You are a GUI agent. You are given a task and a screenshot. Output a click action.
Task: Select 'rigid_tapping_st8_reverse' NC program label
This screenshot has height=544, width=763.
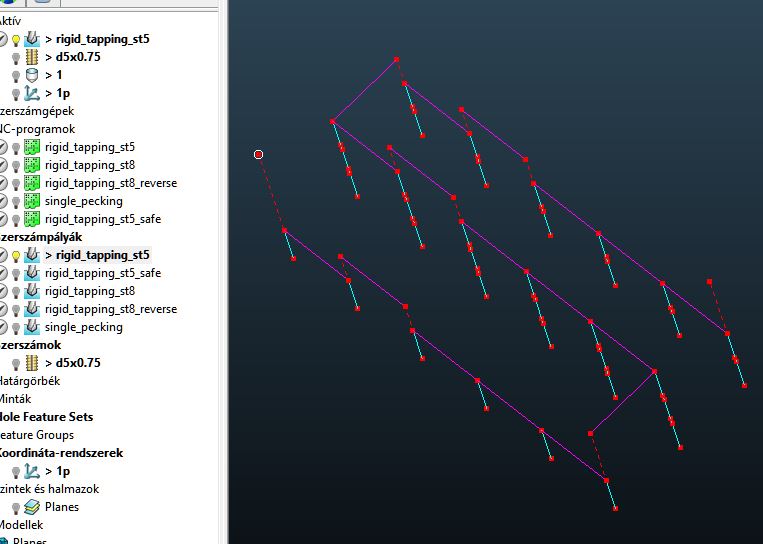(111, 183)
